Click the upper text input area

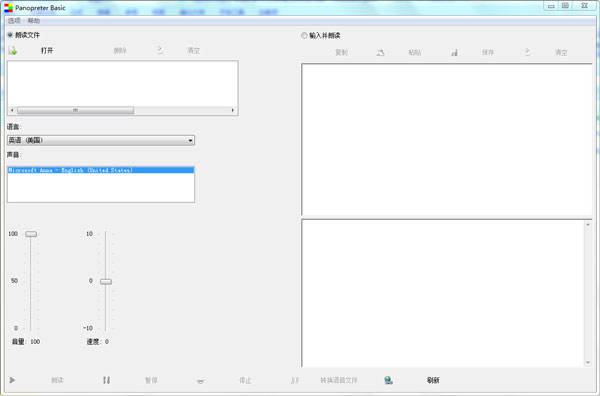(x=447, y=139)
